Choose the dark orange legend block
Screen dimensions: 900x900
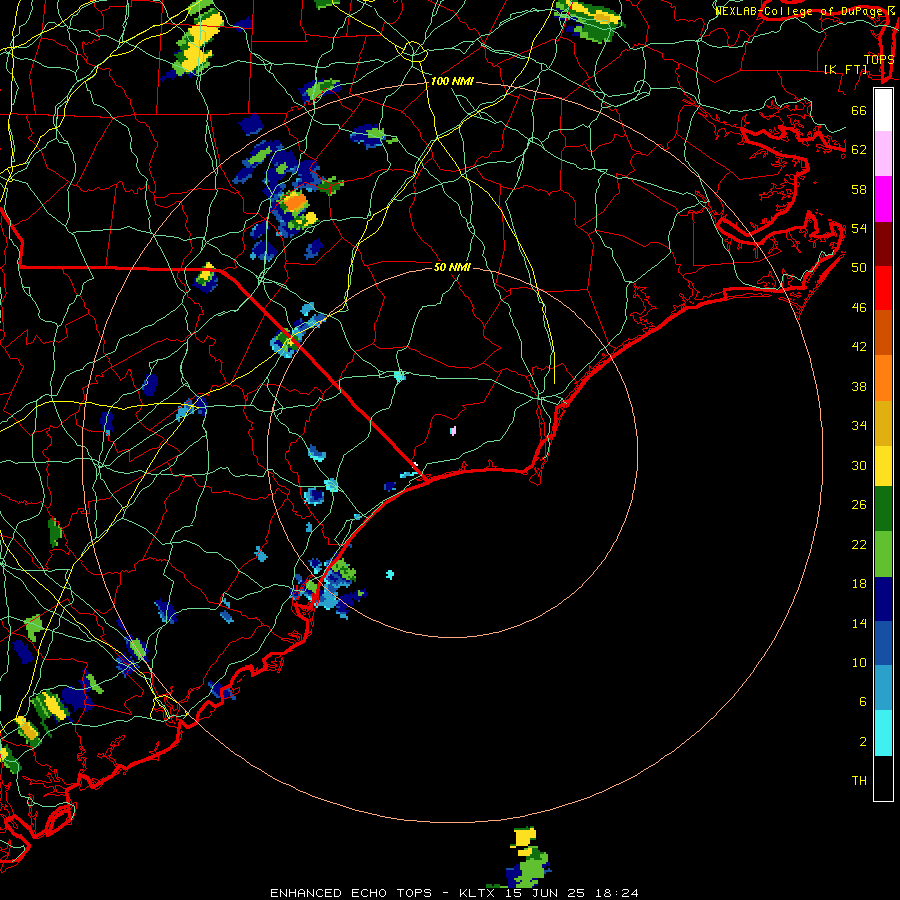(x=883, y=332)
